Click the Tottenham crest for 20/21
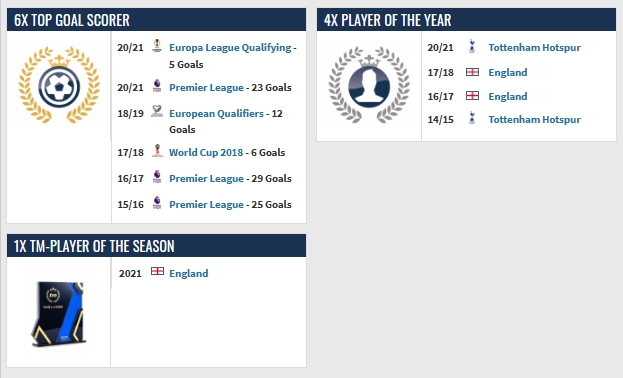Screen dimensions: 623x378 pos(472,46)
